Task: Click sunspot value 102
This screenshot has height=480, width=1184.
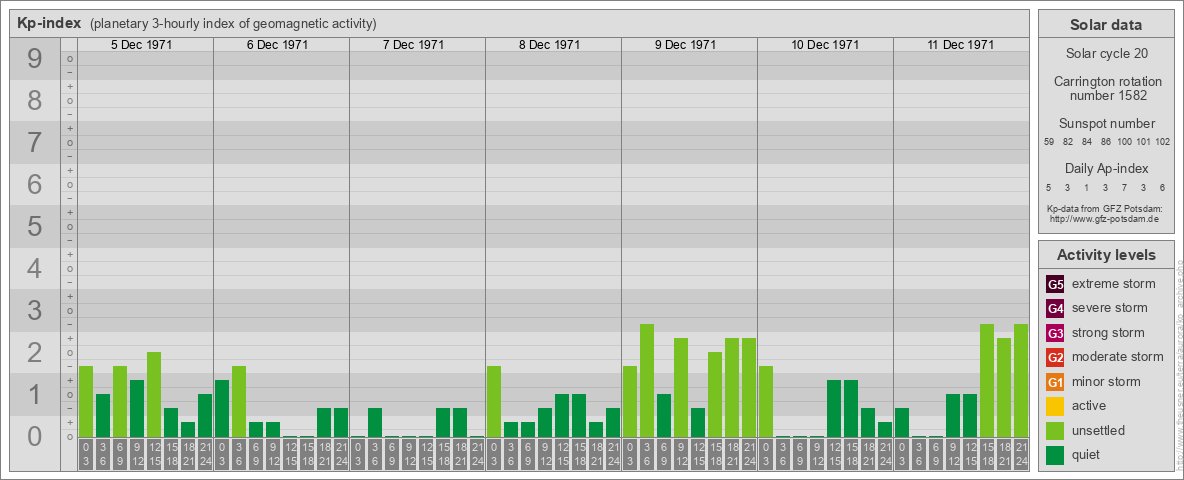Action: tap(1163, 142)
